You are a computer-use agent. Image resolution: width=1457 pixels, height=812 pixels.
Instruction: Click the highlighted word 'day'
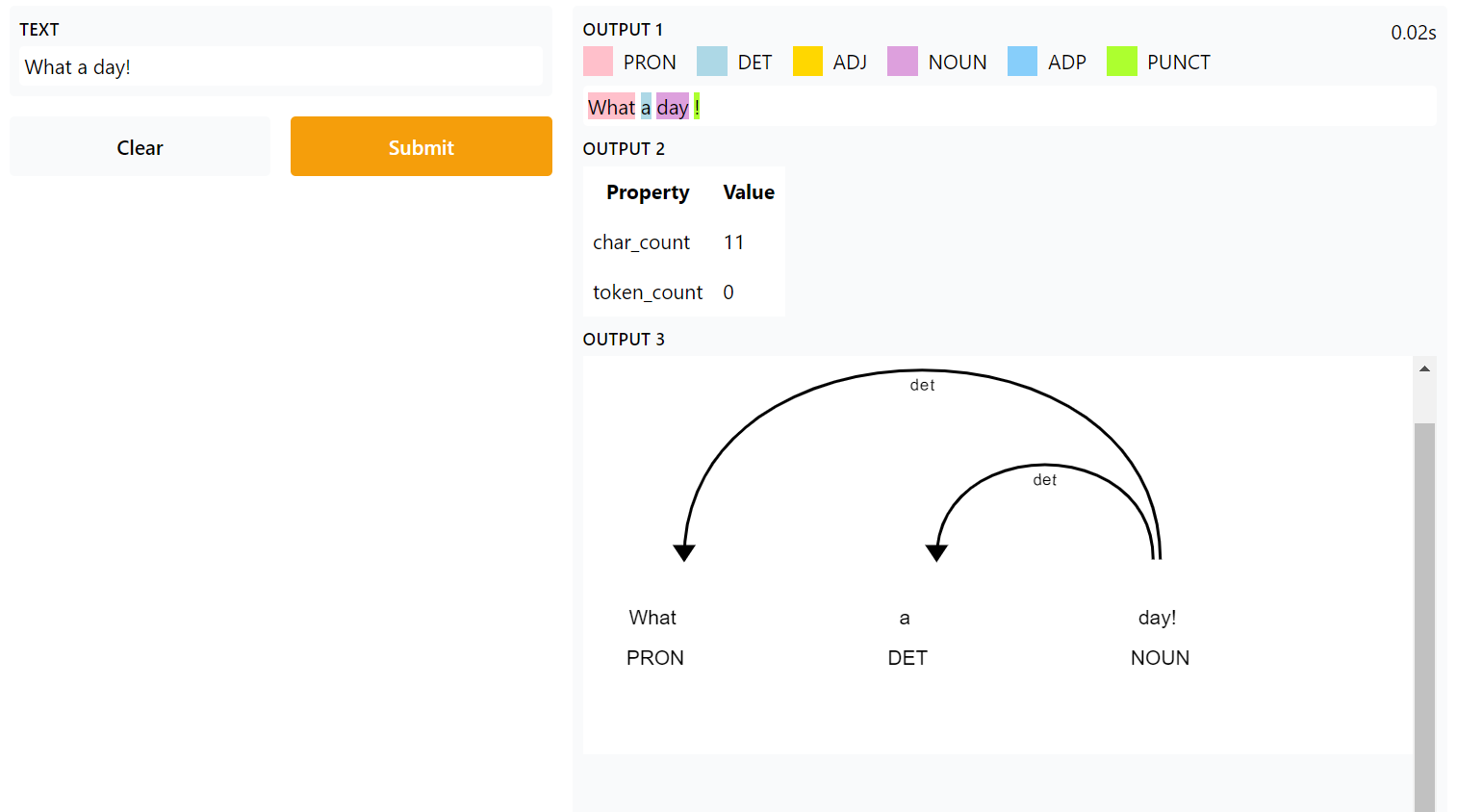point(673,107)
